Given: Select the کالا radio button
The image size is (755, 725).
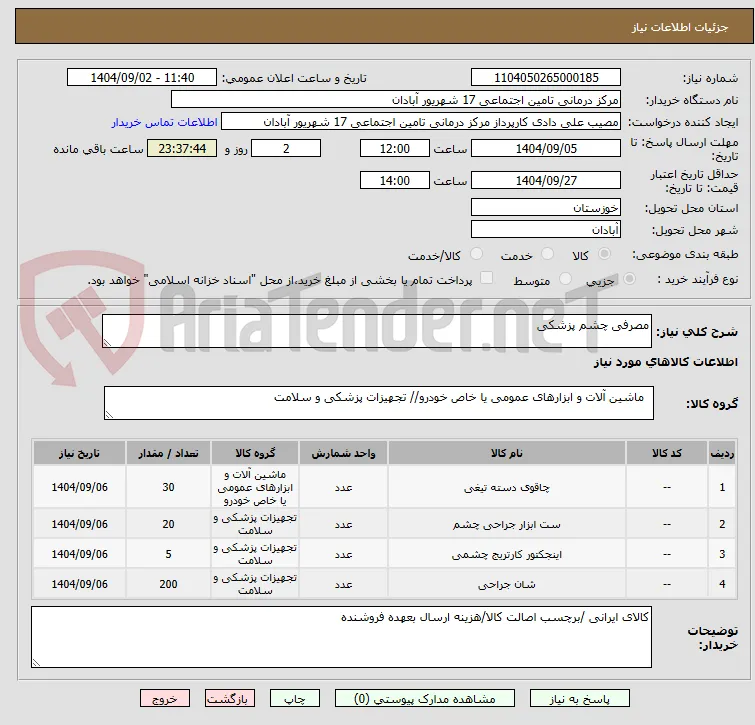Looking at the screenshot, I should [x=604, y=254].
